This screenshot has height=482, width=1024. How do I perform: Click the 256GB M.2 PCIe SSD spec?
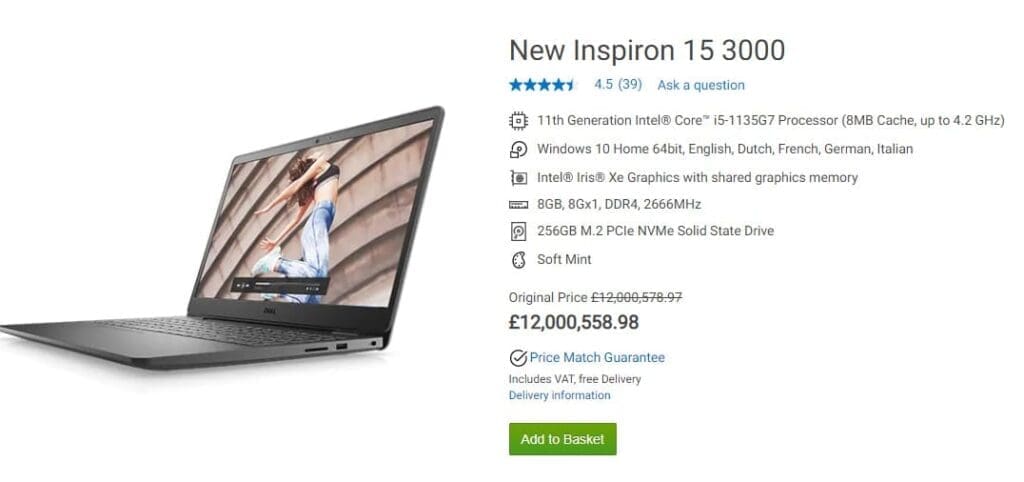pyautogui.click(x=656, y=231)
